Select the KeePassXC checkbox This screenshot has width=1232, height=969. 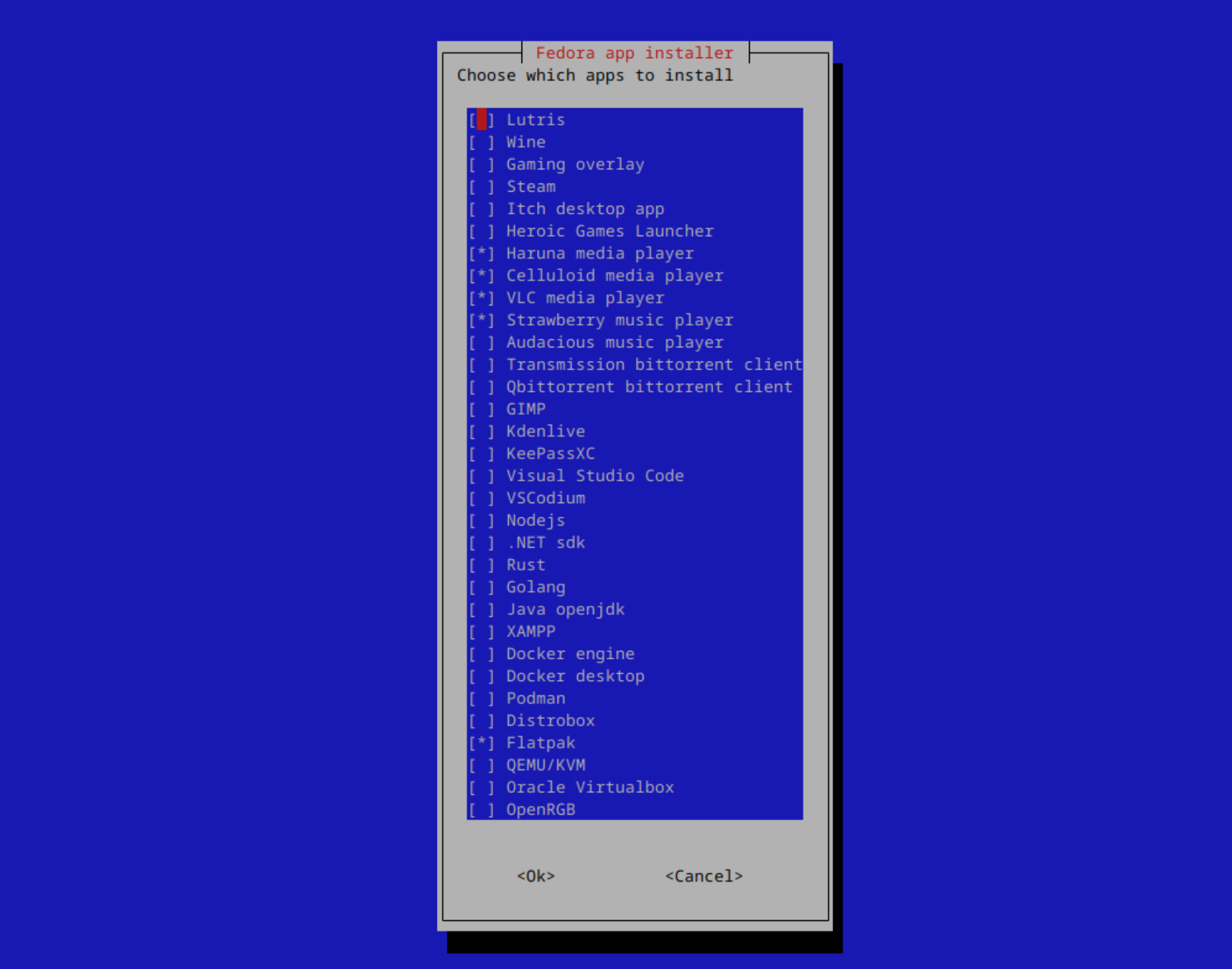point(482,454)
